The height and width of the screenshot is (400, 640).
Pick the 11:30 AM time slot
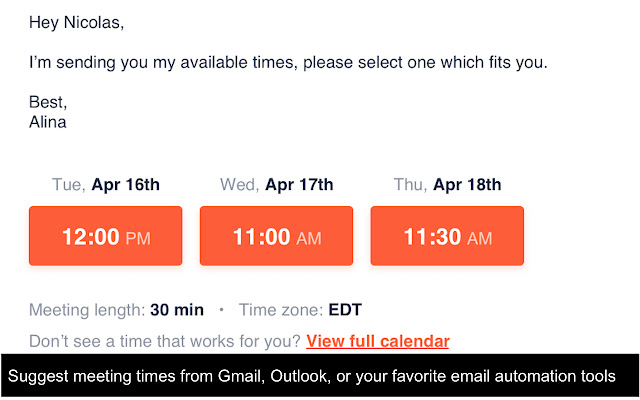coord(447,236)
